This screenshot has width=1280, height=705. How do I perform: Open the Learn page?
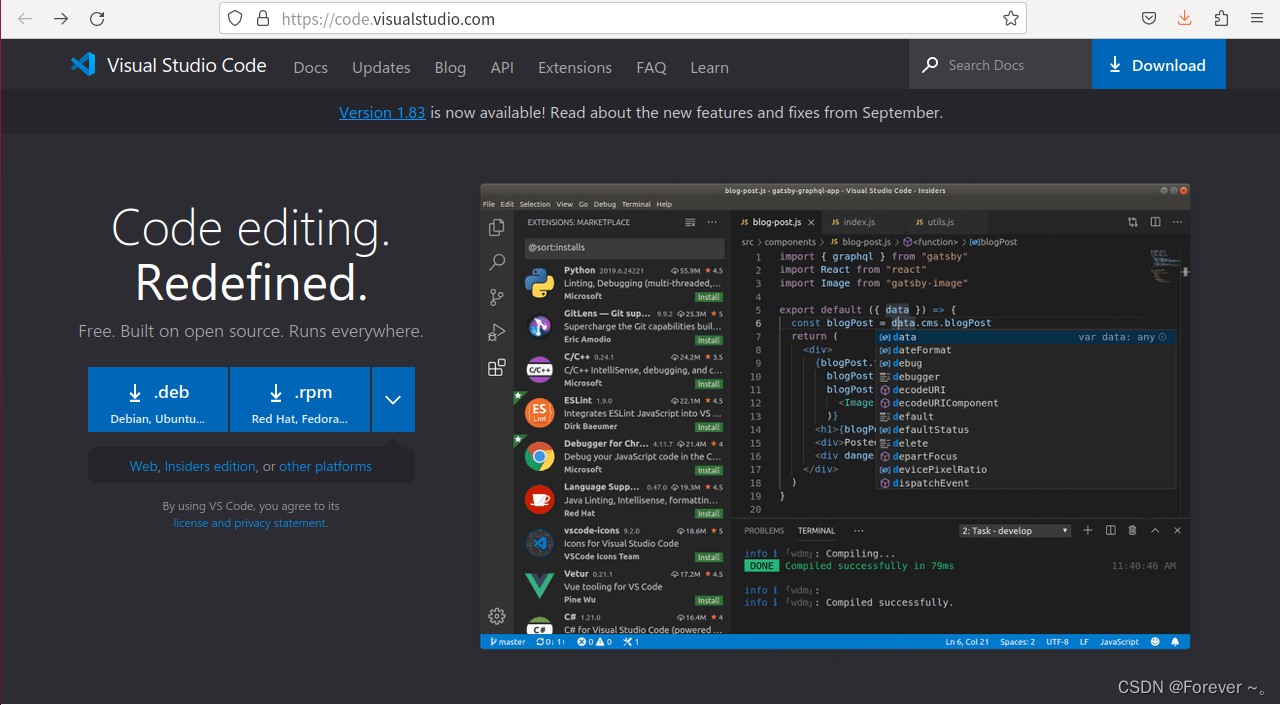pos(709,67)
